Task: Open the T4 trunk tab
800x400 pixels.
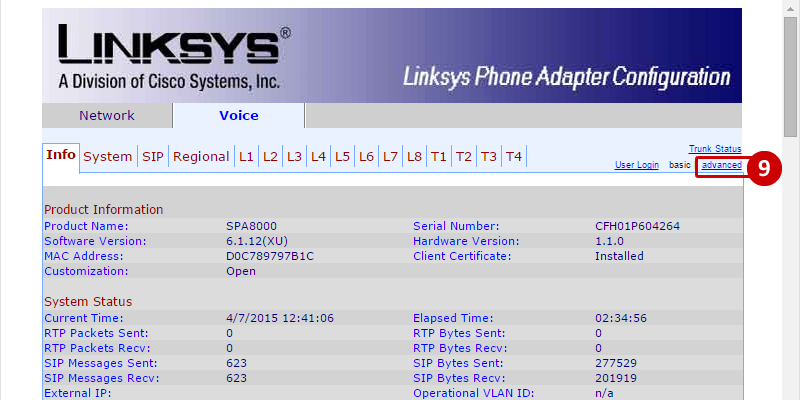Action: pos(513,157)
